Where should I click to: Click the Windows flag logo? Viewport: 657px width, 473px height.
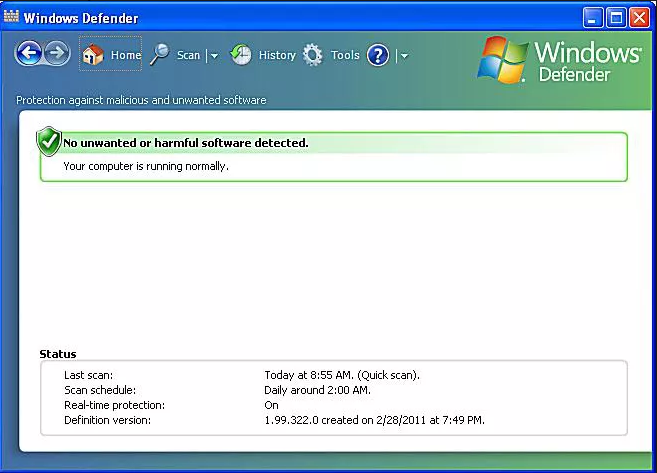[503, 59]
